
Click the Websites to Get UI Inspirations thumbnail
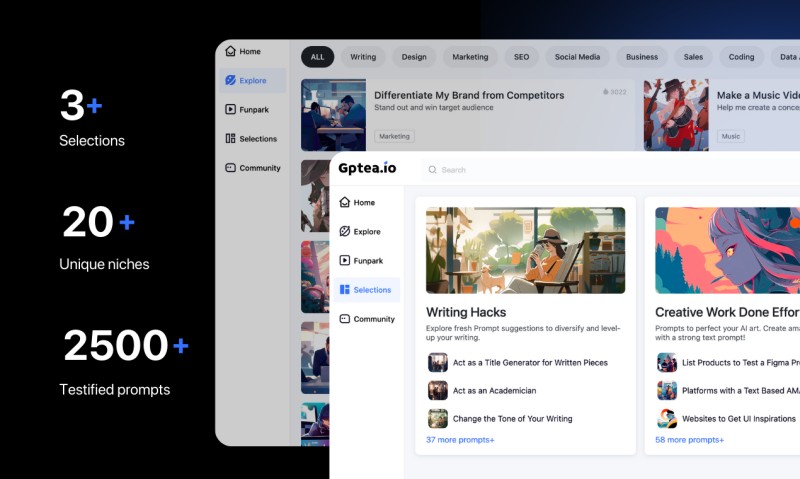[666, 418]
